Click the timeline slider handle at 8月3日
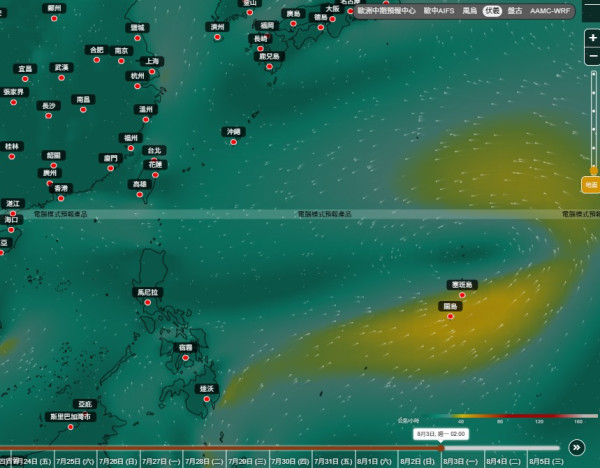600x468 pixels. [441, 448]
